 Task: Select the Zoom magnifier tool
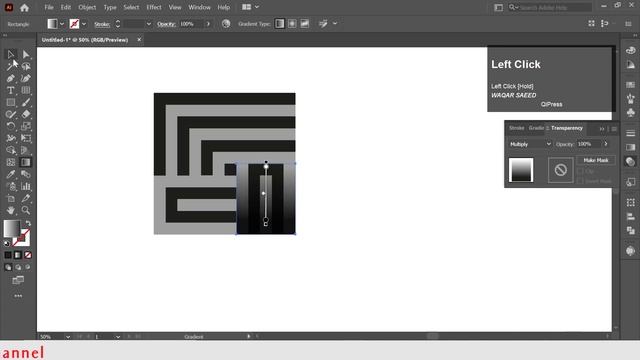pos(26,210)
